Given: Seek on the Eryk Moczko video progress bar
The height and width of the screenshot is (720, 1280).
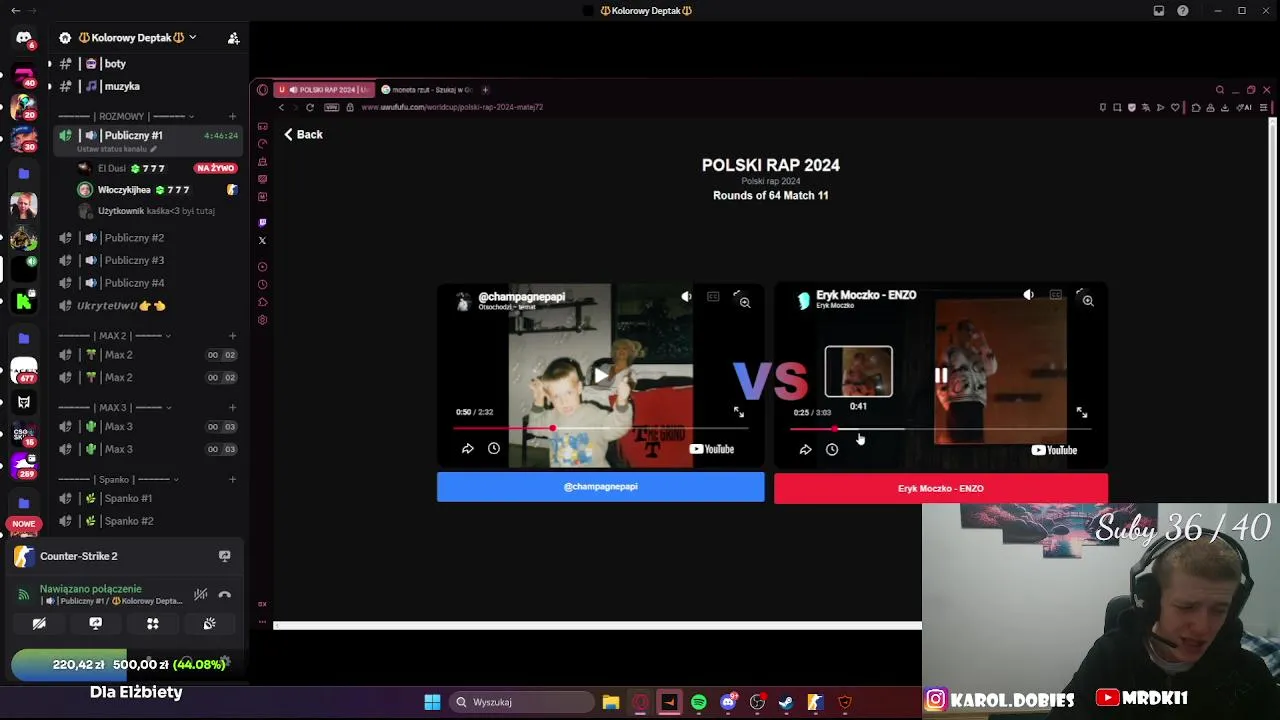Looking at the screenshot, I should 940,429.
